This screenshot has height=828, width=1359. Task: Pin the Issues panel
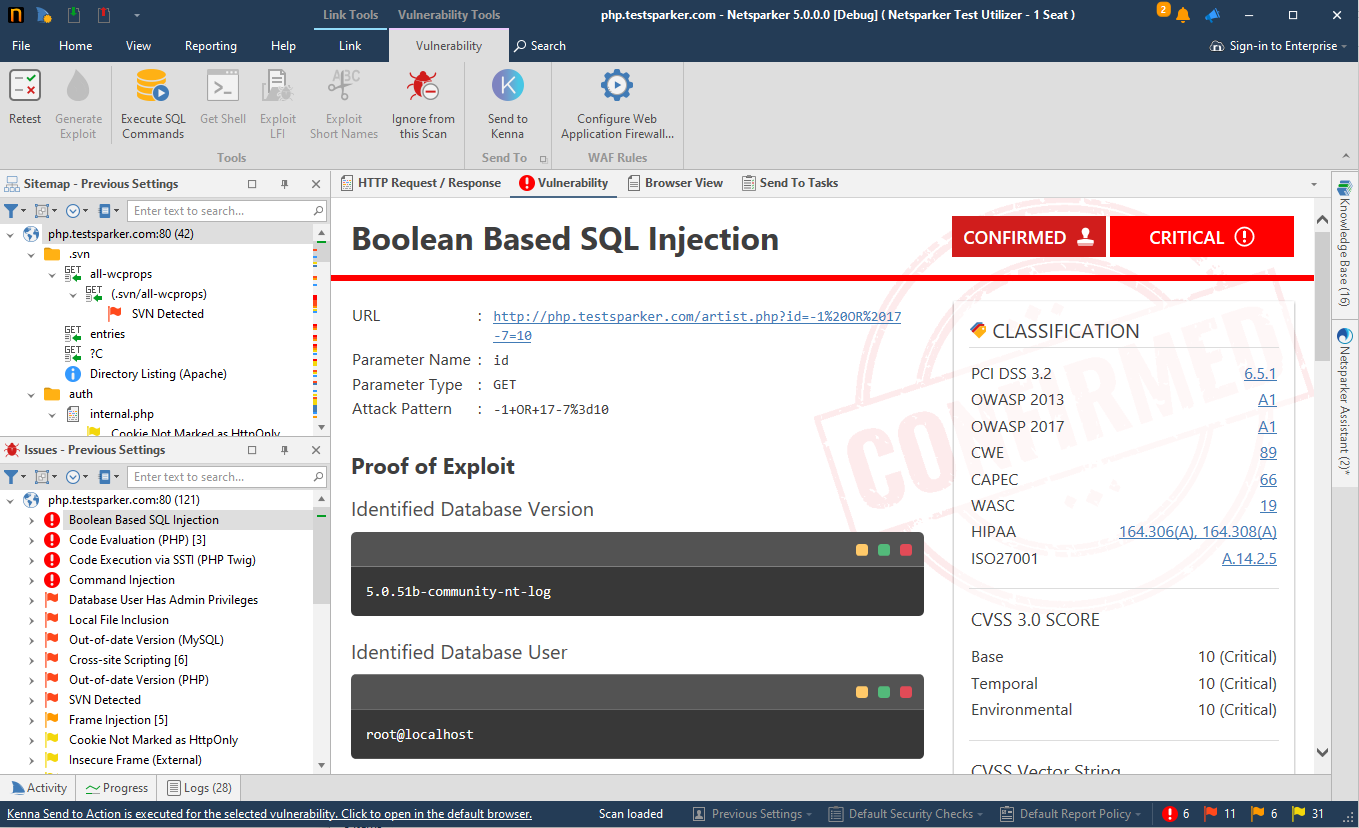[284, 449]
